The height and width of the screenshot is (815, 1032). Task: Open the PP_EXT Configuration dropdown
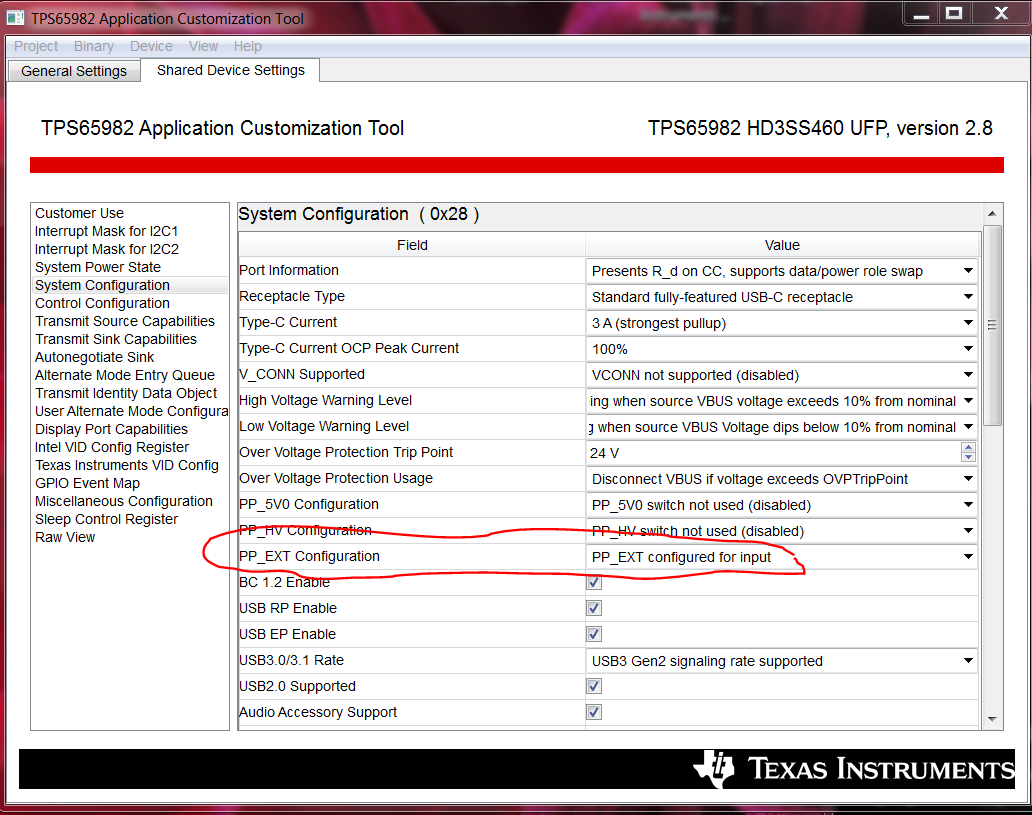pyautogui.click(x=781, y=557)
